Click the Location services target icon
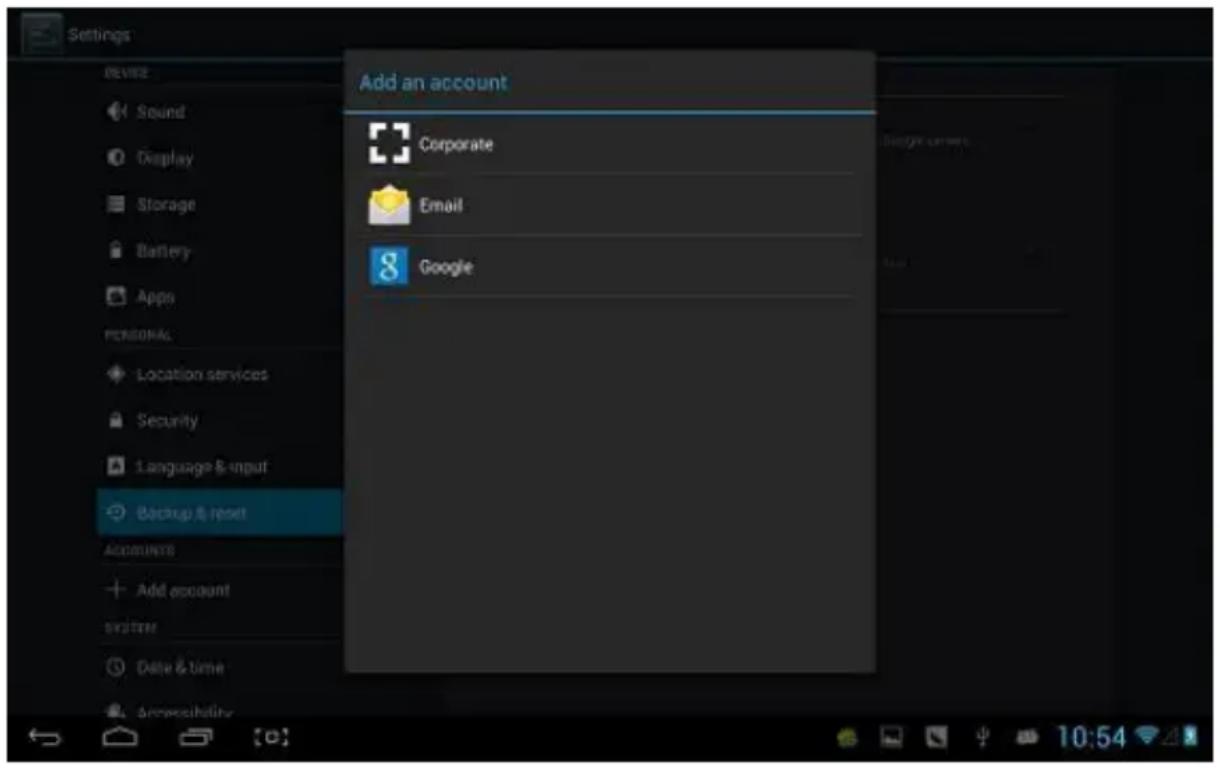1220x768 pixels. 116,374
